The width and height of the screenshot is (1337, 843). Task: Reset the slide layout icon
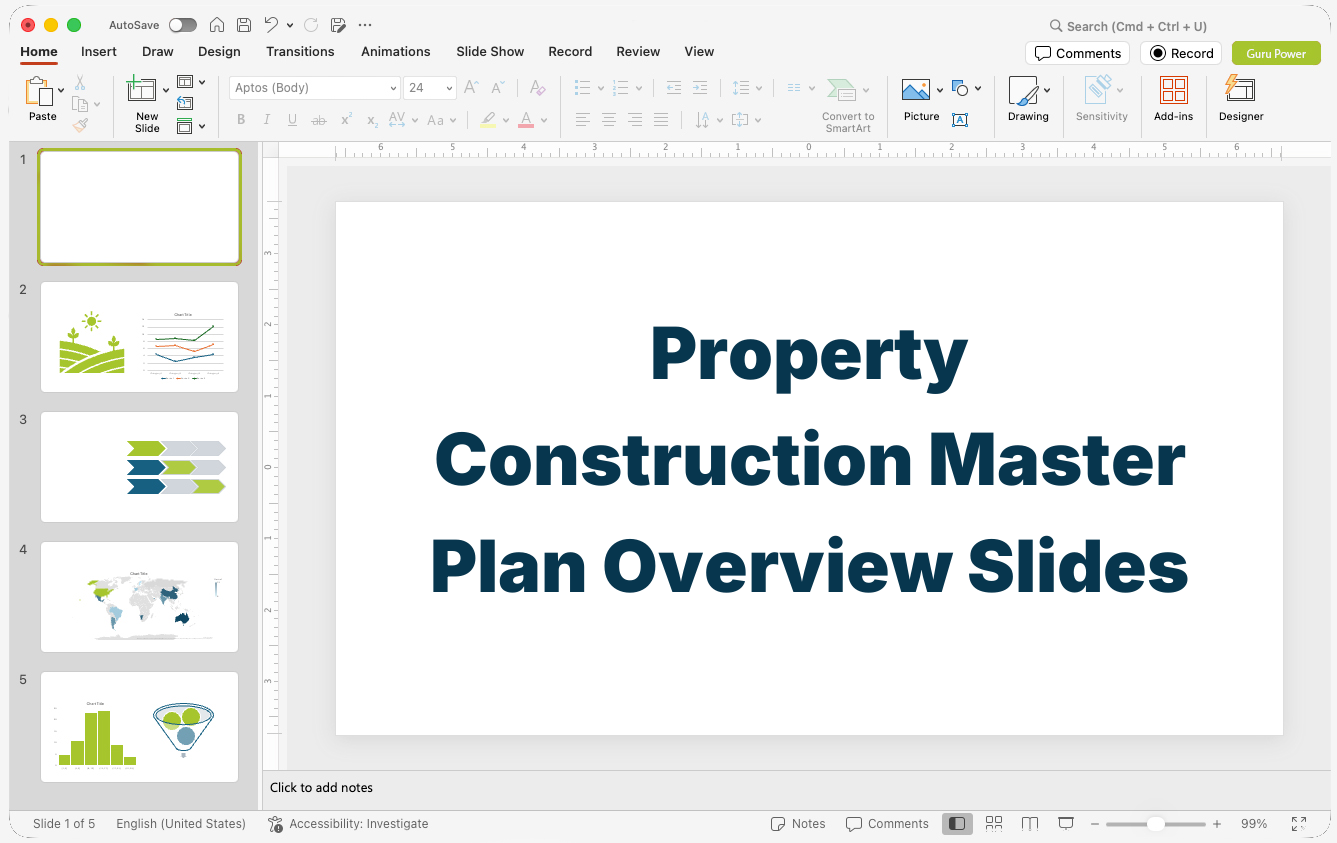tap(185, 103)
